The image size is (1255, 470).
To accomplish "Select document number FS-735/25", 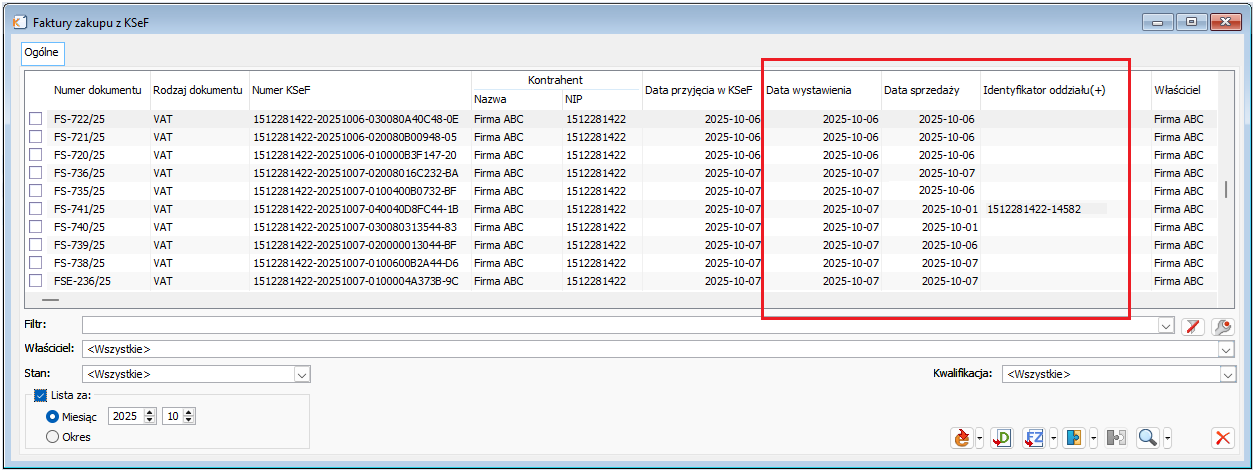I will pyautogui.click(x=79, y=191).
